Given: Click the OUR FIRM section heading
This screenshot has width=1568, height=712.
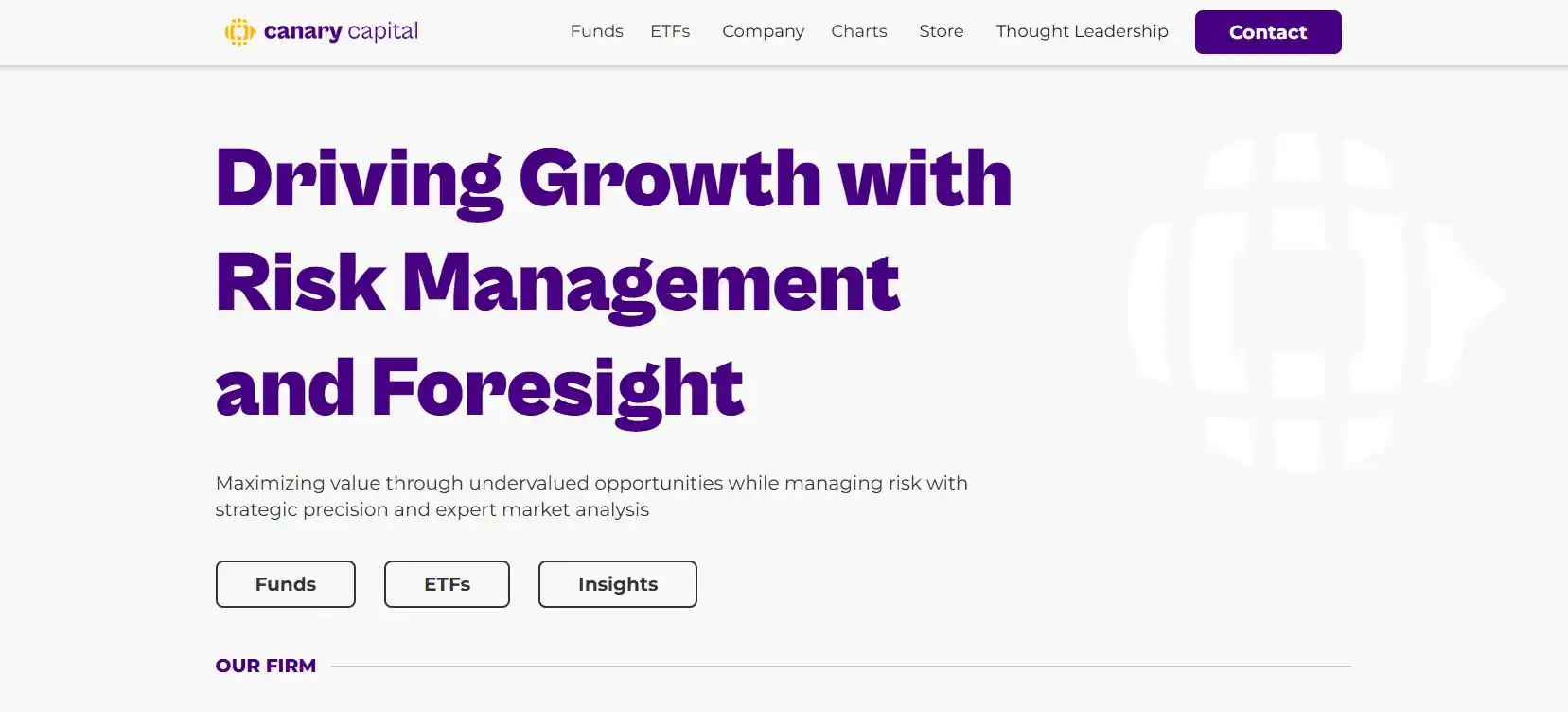Looking at the screenshot, I should pyautogui.click(x=266, y=666).
